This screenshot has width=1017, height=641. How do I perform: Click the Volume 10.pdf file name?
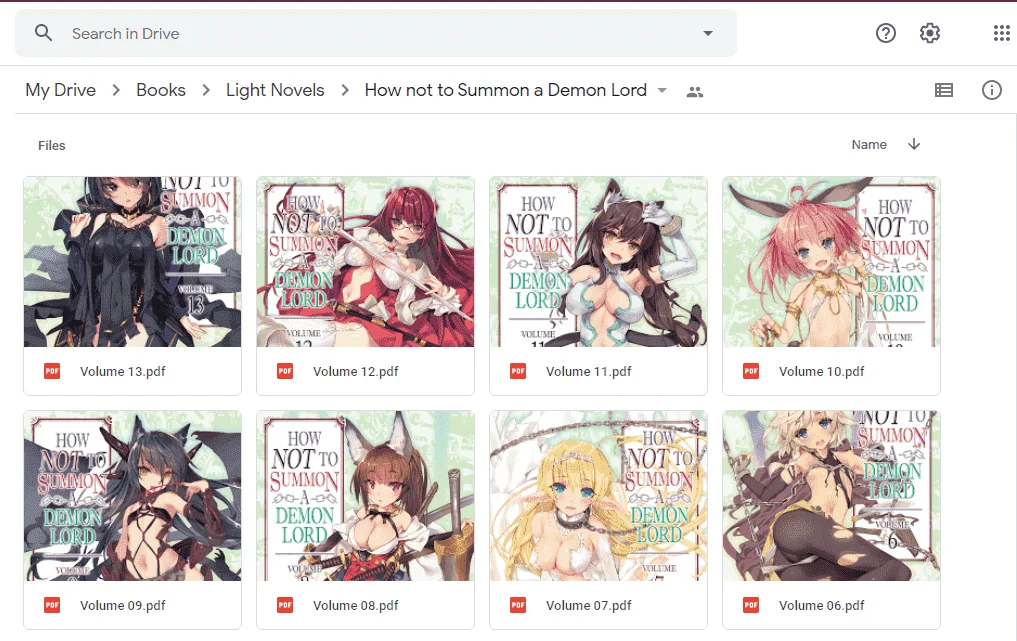[x=821, y=372]
